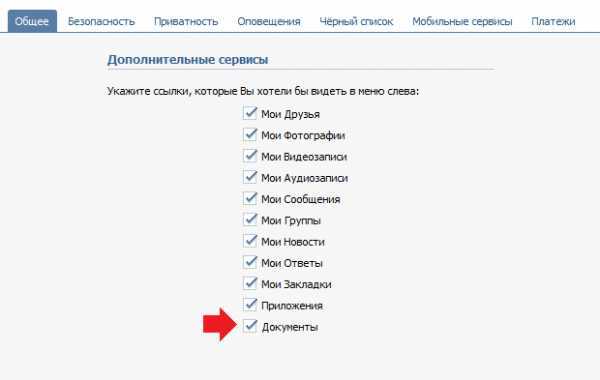Click the Документы label text

[290, 327]
